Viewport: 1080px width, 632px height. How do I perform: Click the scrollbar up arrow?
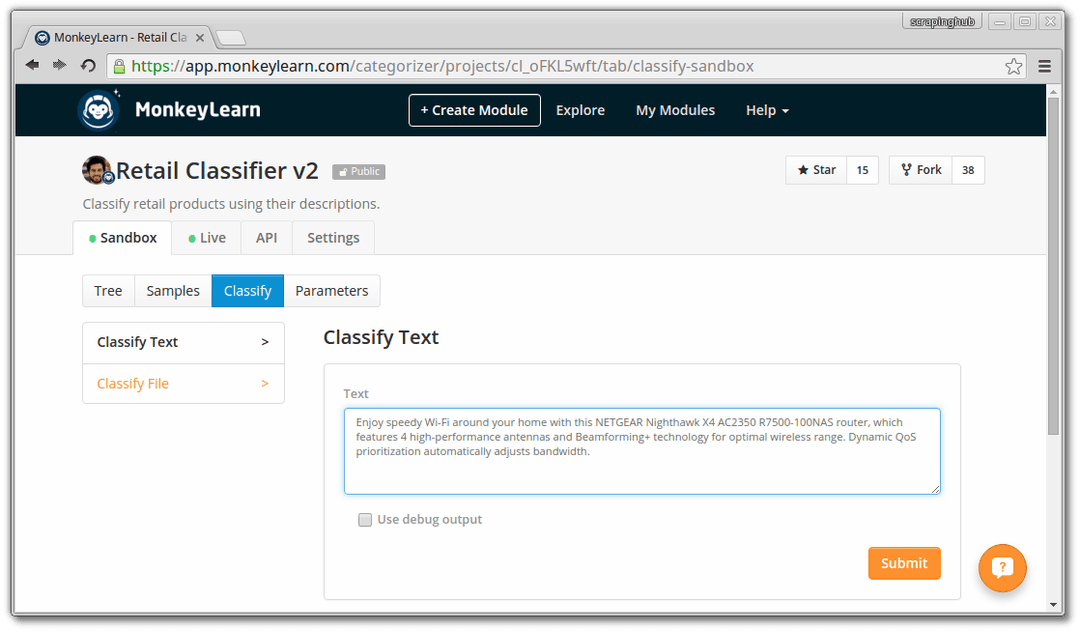1053,90
